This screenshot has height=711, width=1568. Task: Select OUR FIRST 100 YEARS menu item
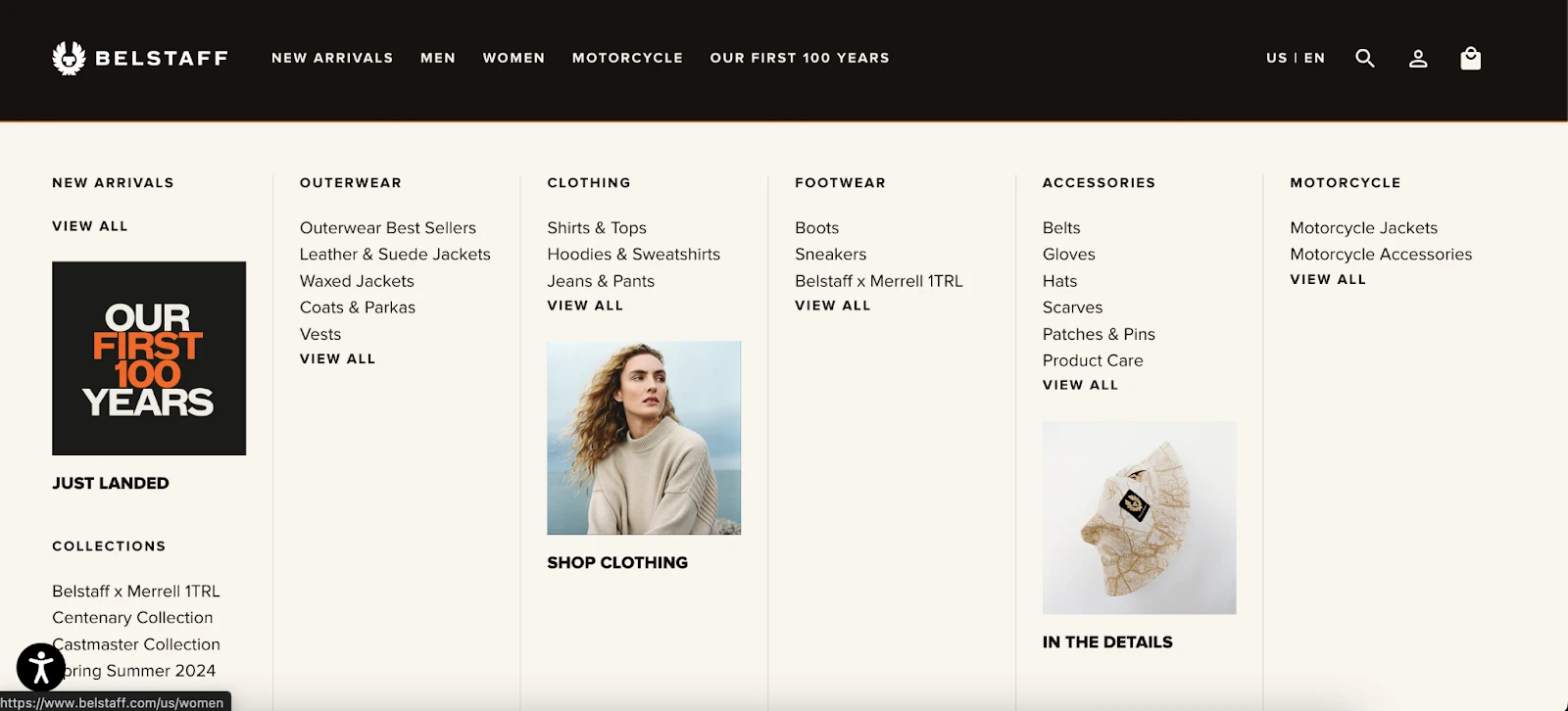tap(799, 58)
